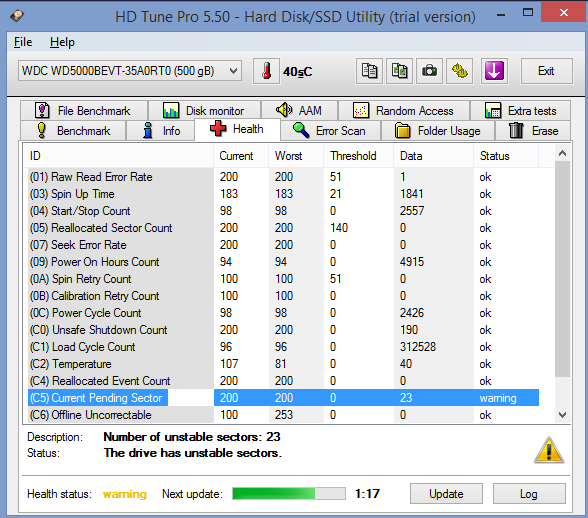Image resolution: width=588 pixels, height=518 pixels.
Task: Click the Worst column header
Action: (296, 156)
